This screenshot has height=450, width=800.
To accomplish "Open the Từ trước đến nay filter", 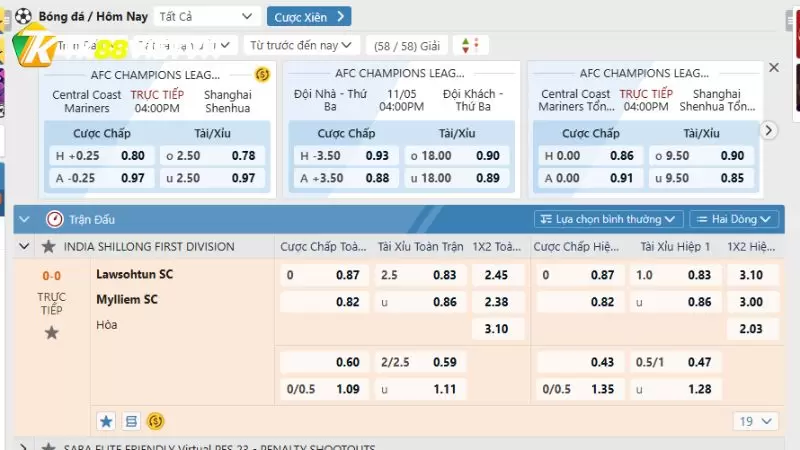I will tap(302, 45).
